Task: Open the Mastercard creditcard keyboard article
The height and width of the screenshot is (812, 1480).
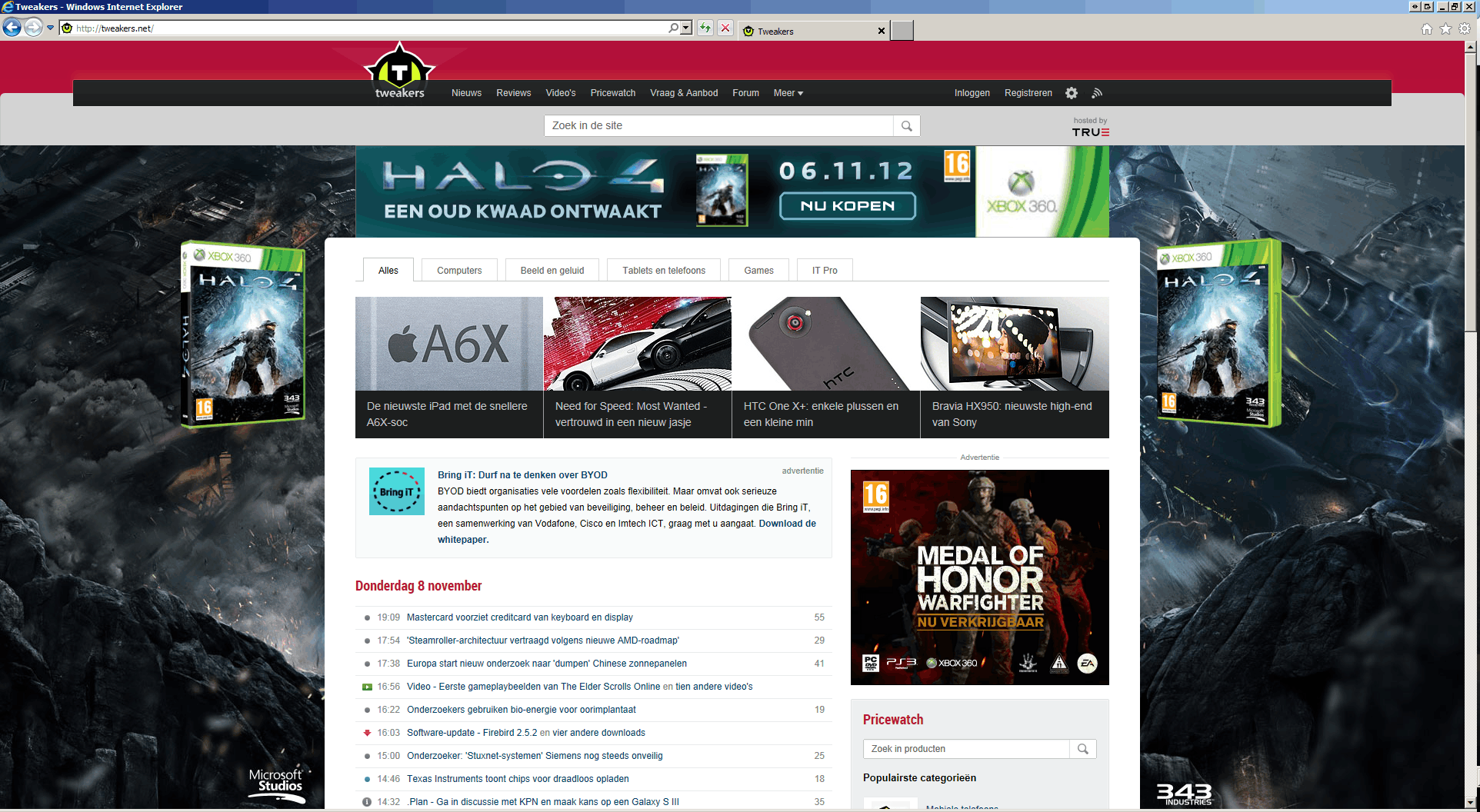Action: tap(520, 617)
